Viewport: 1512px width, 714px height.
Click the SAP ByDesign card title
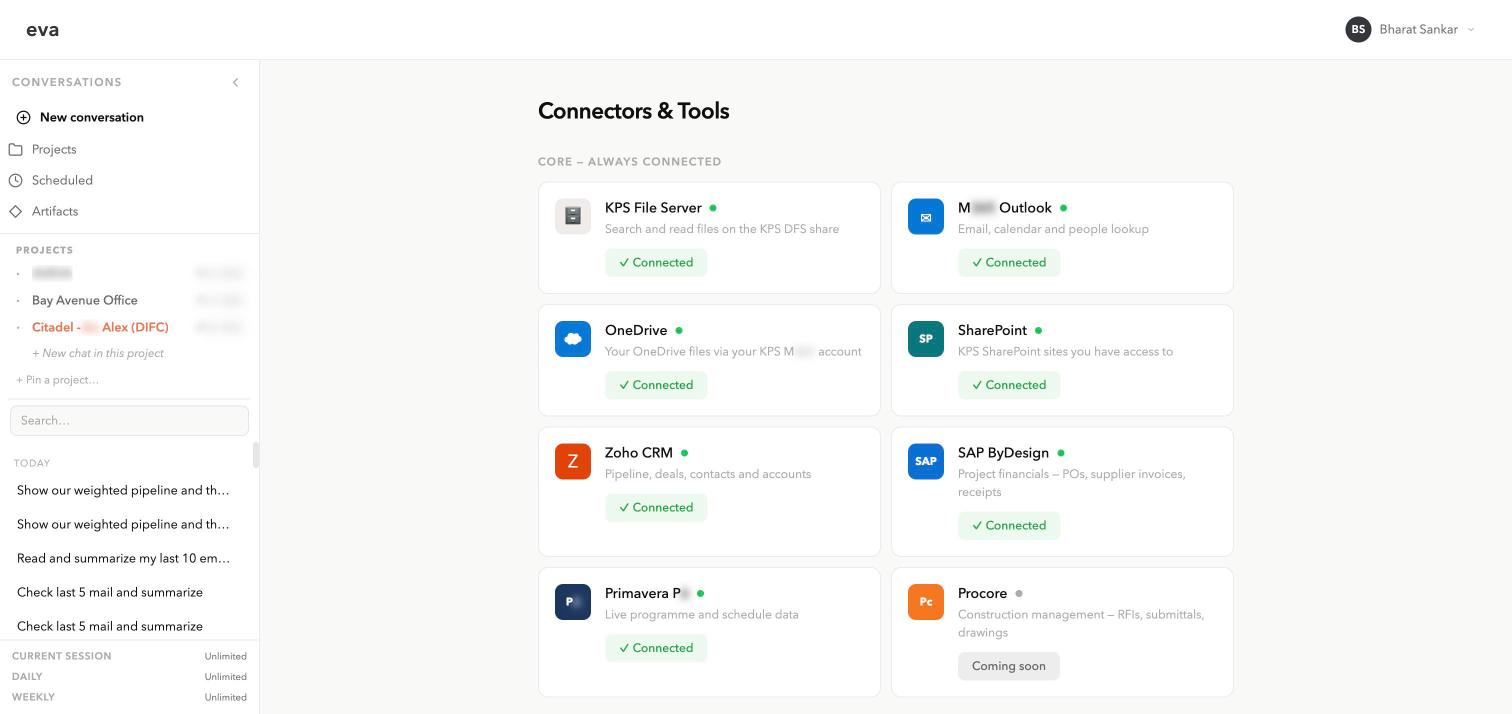[x=1003, y=453]
